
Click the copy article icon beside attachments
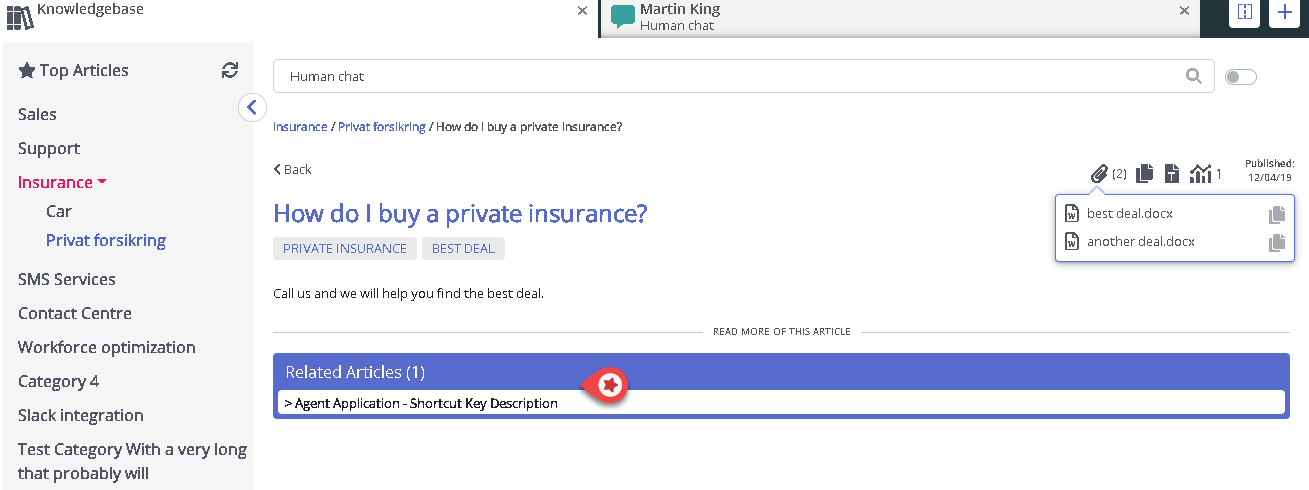1144,174
